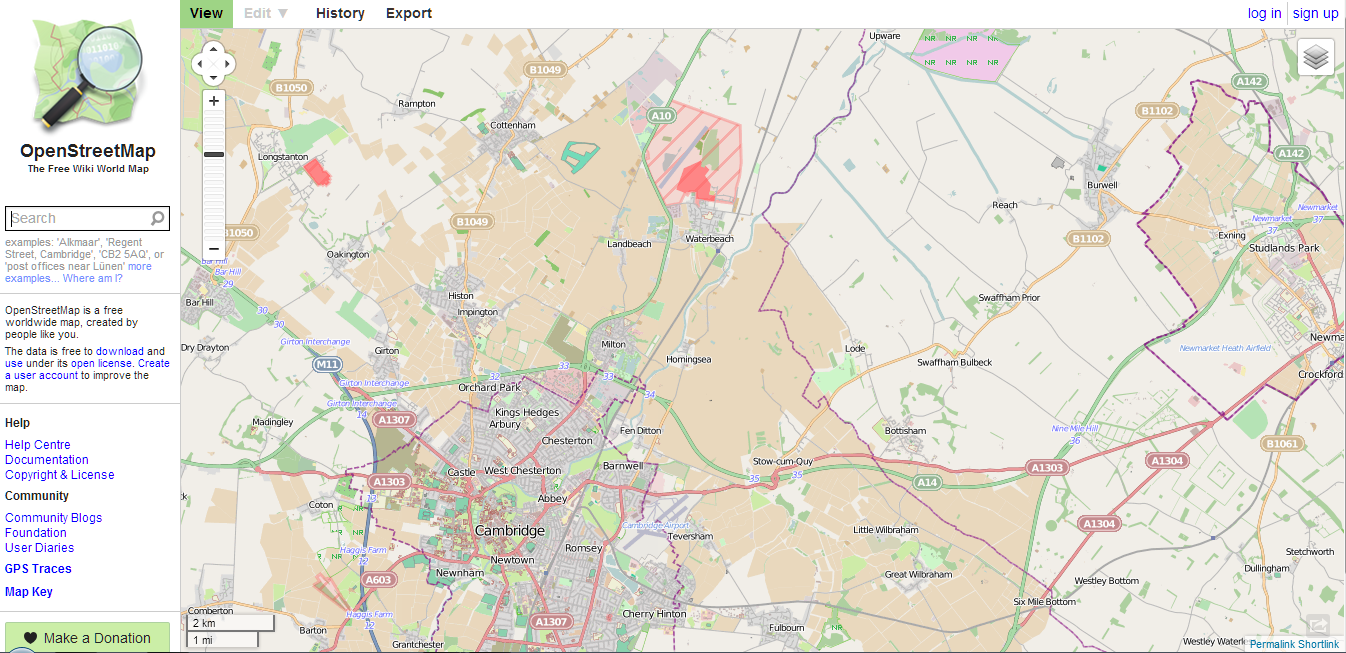This screenshot has height=653, width=1346.
Task: Open the Map Key link
Action: click(29, 592)
